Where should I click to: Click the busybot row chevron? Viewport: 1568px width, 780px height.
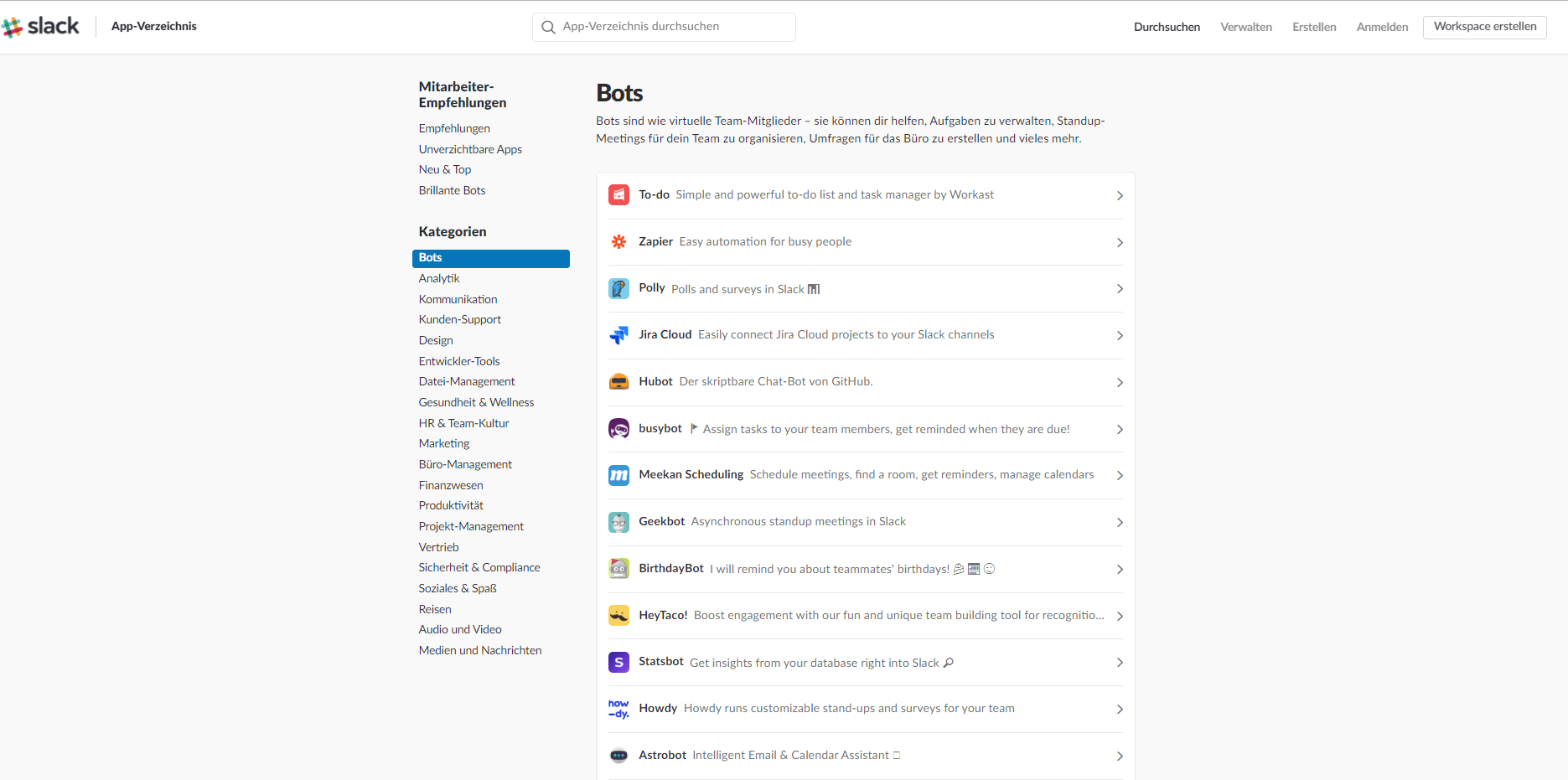pyautogui.click(x=1120, y=429)
